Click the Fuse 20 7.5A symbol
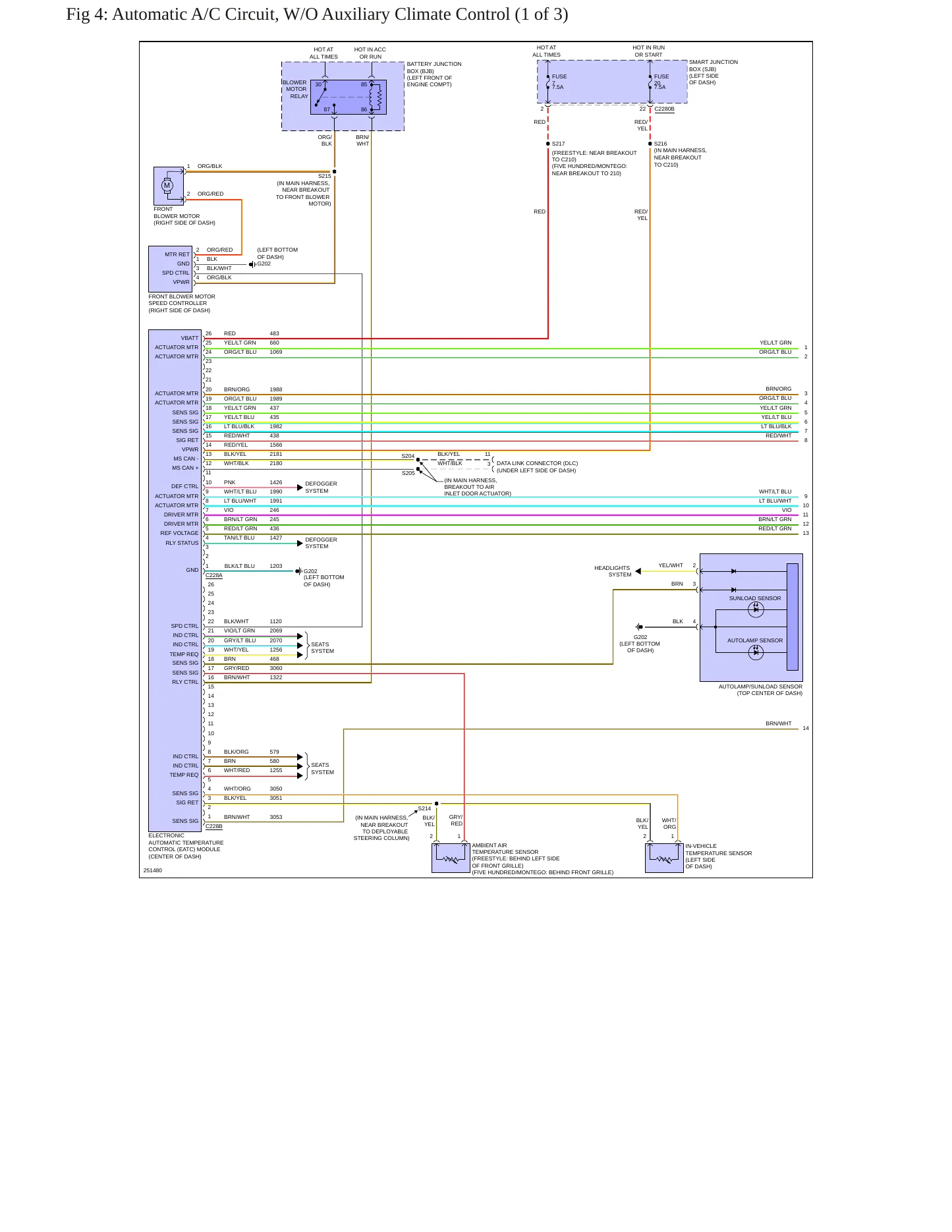 tap(650, 82)
